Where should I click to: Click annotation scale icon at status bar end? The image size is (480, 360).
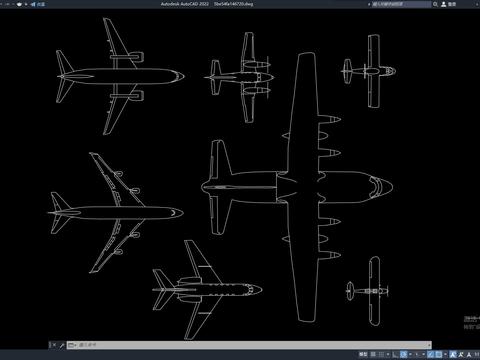point(469,354)
